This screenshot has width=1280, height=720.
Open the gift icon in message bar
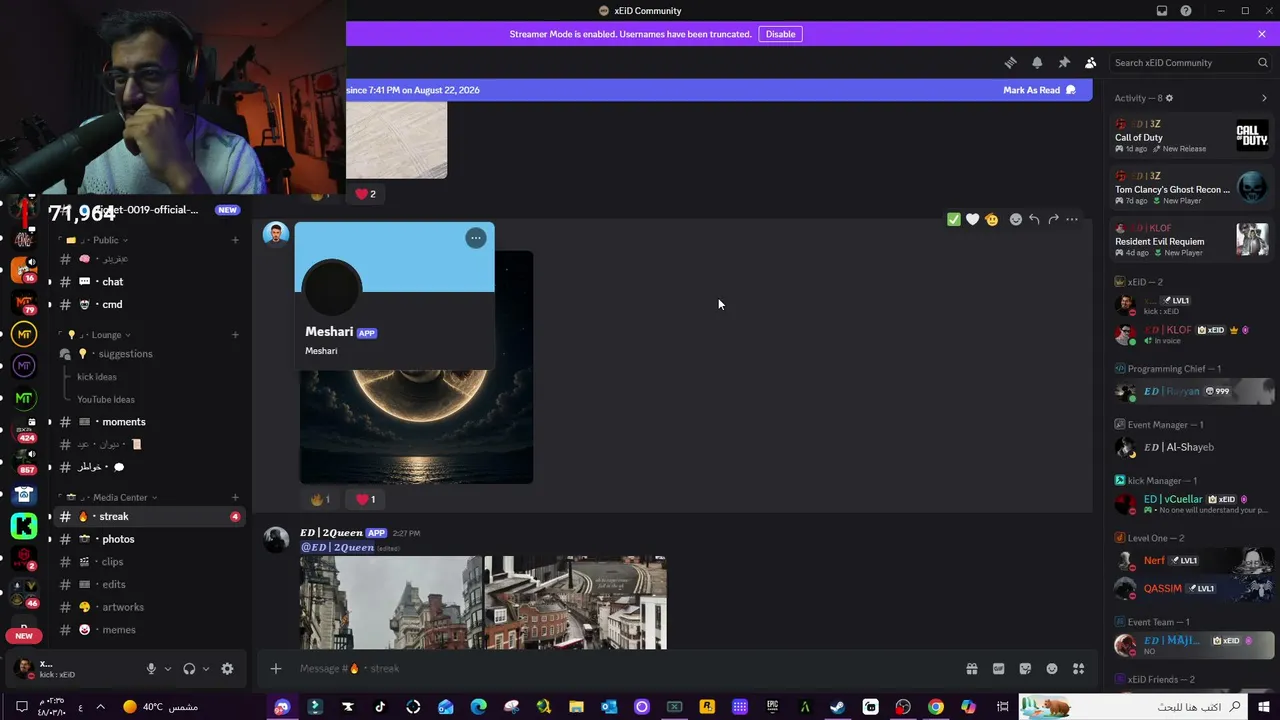point(971,669)
